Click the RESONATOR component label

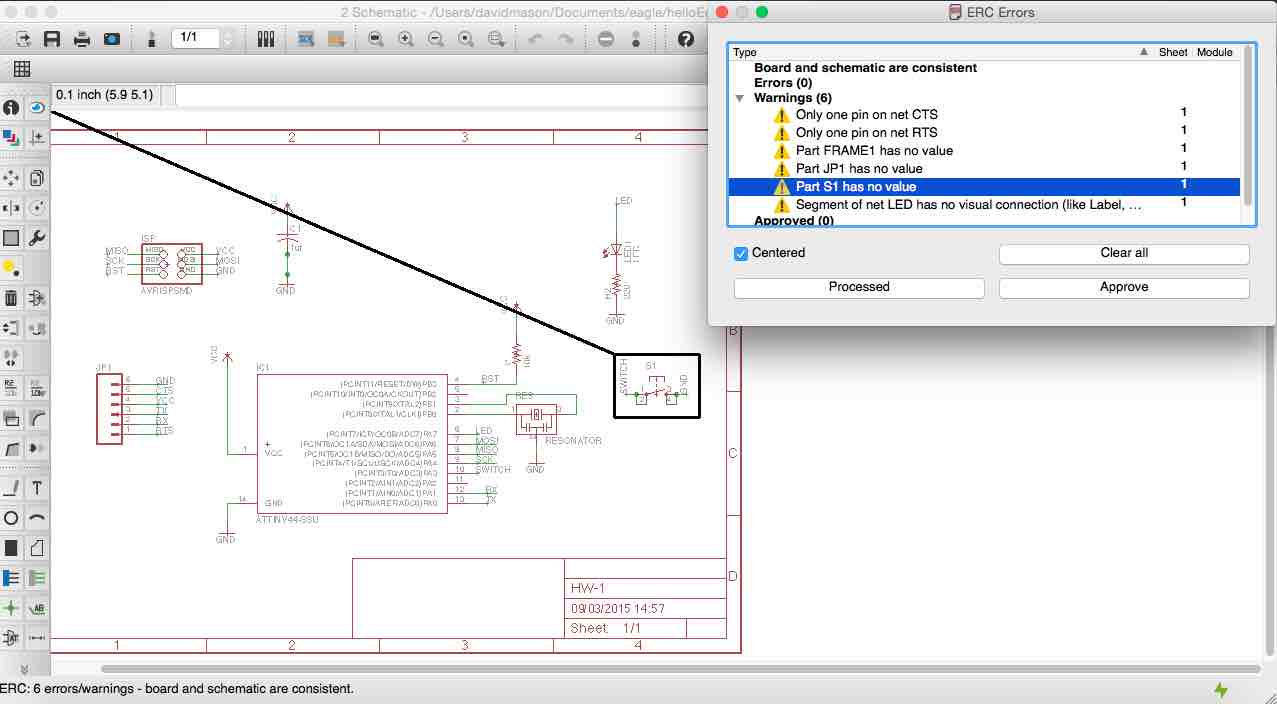575,441
